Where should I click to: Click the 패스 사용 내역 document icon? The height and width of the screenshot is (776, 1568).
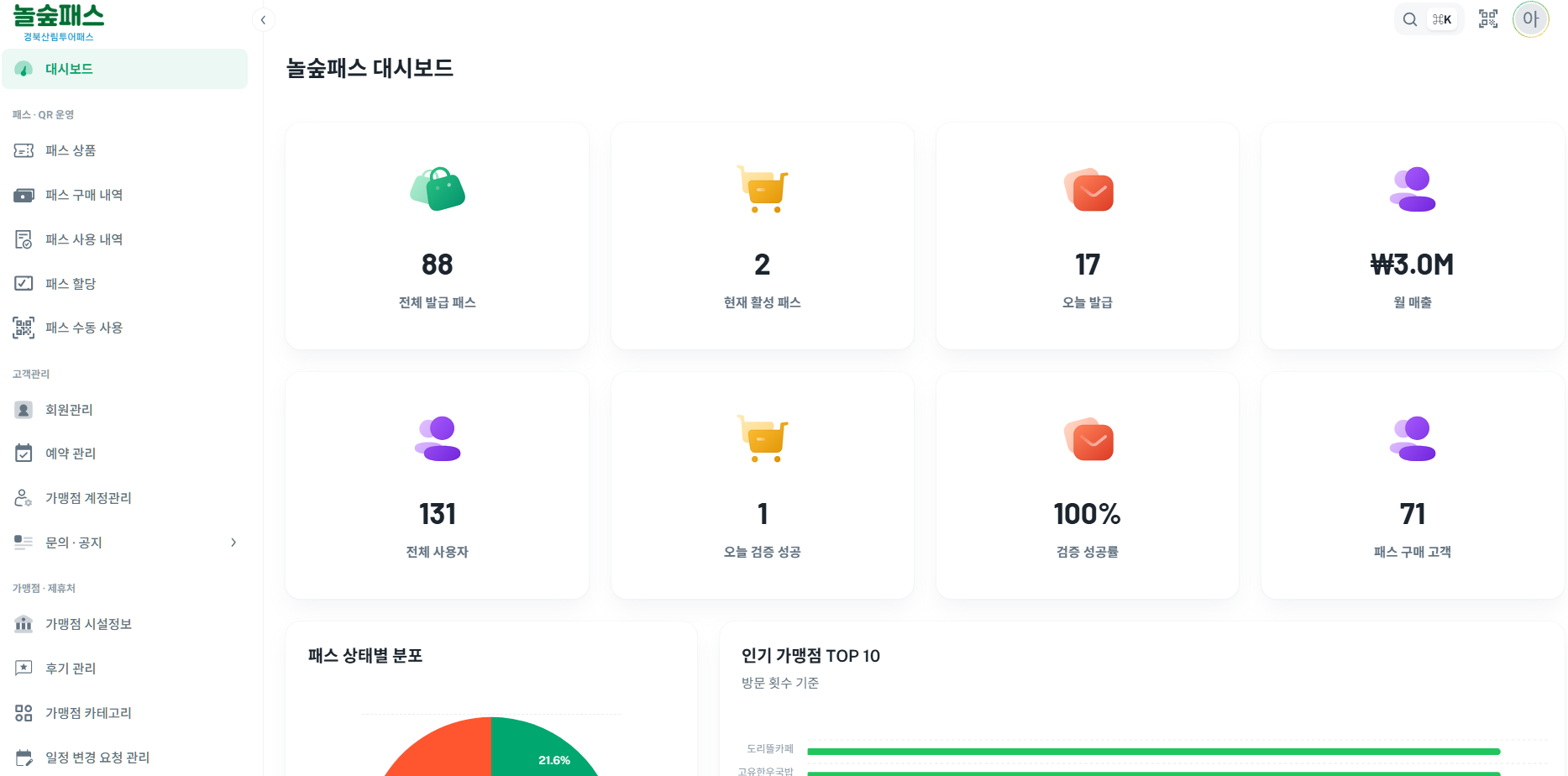coord(24,239)
